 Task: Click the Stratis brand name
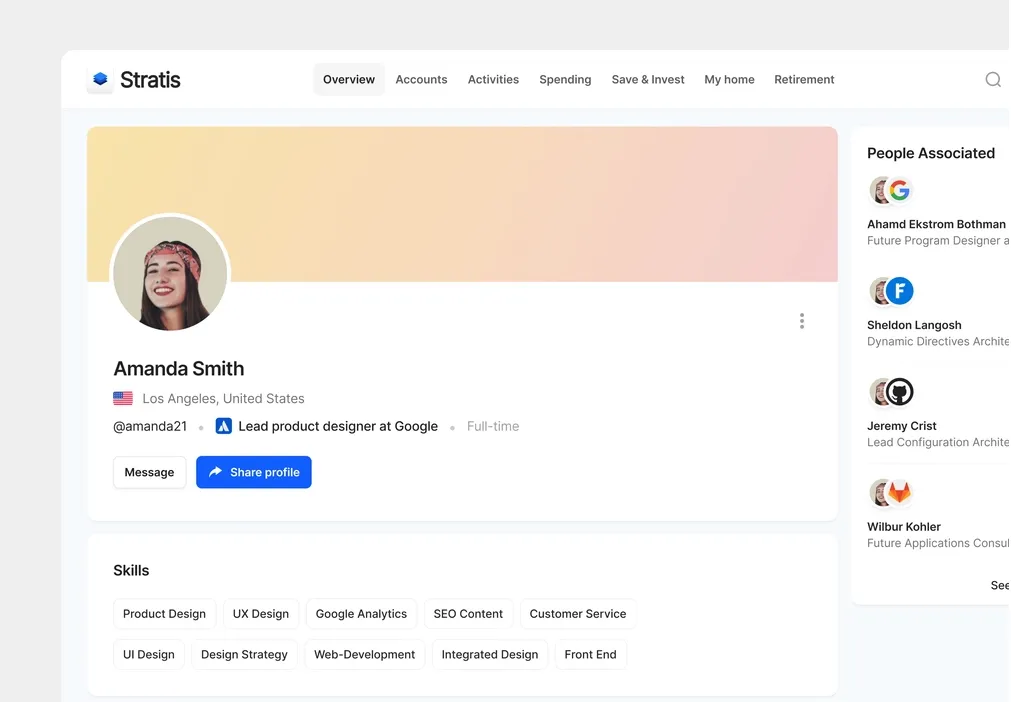click(150, 79)
